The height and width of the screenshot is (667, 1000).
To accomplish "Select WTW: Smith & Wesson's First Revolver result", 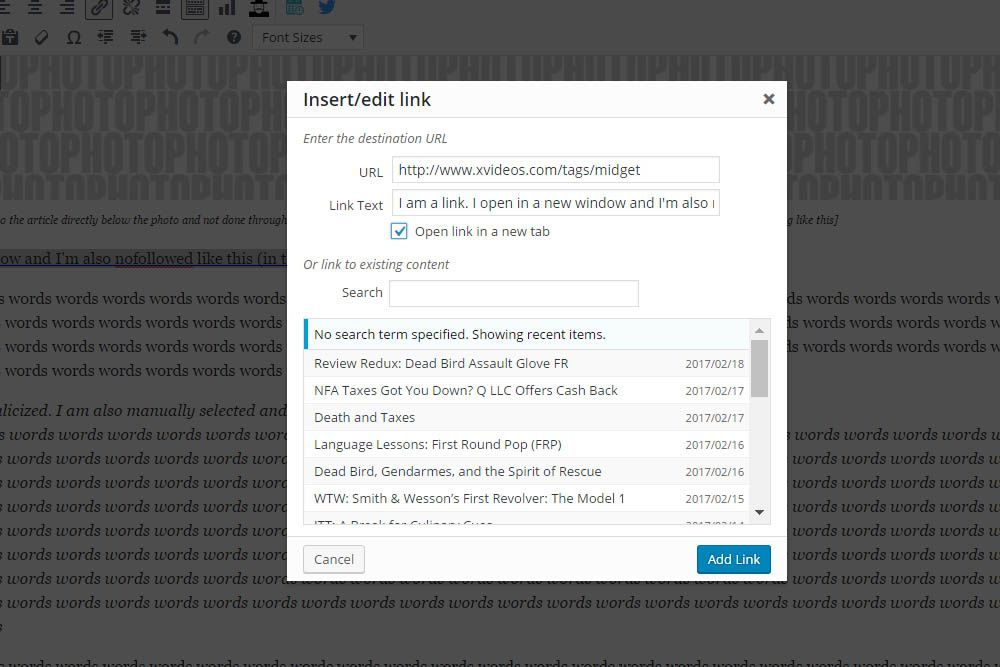I will (x=527, y=498).
